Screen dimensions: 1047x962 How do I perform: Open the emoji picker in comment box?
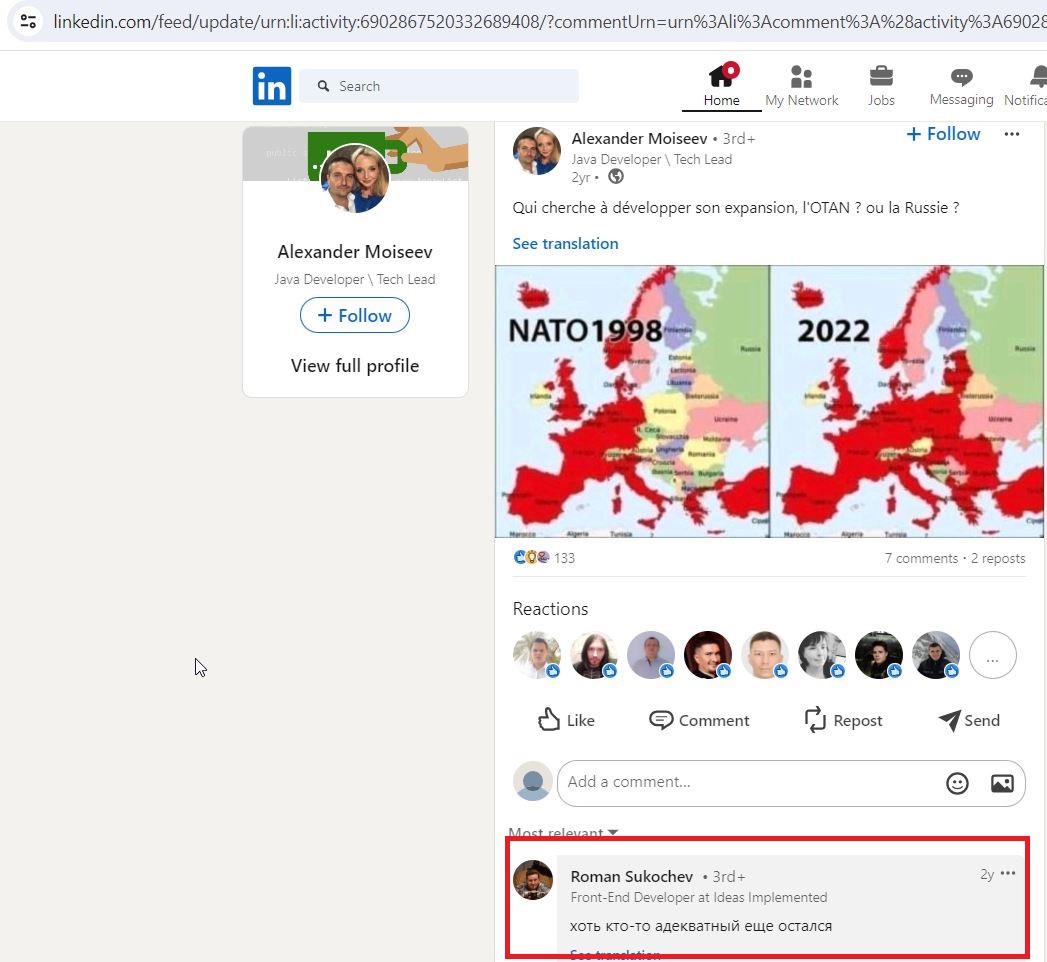957,783
